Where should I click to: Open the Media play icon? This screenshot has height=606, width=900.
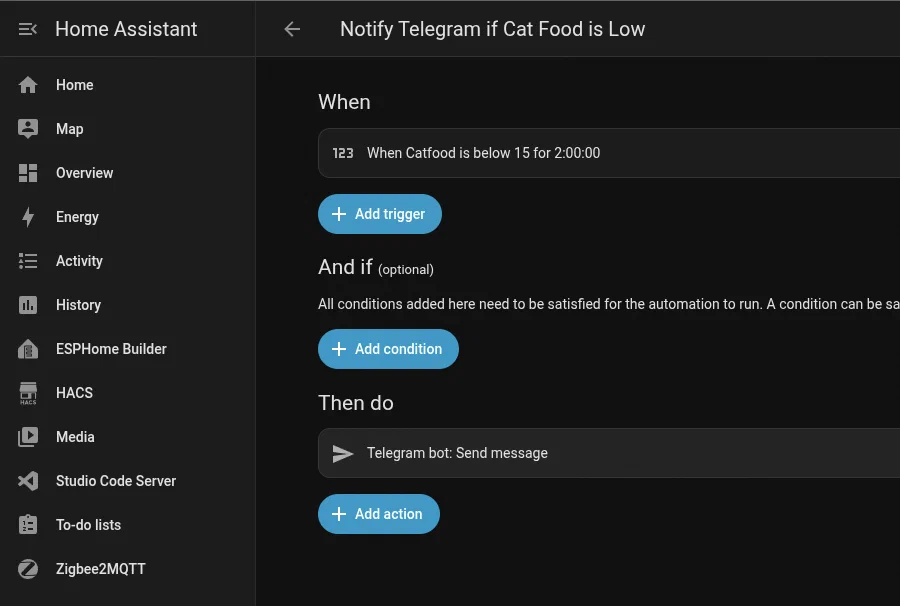[28, 437]
